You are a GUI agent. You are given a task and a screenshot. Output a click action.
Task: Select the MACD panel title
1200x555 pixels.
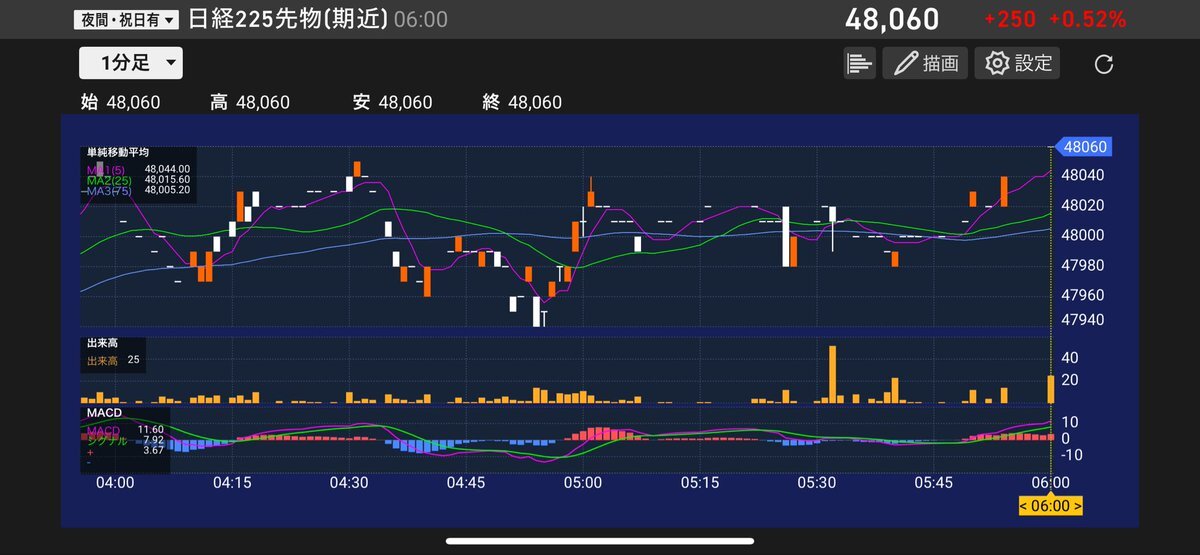[103, 413]
